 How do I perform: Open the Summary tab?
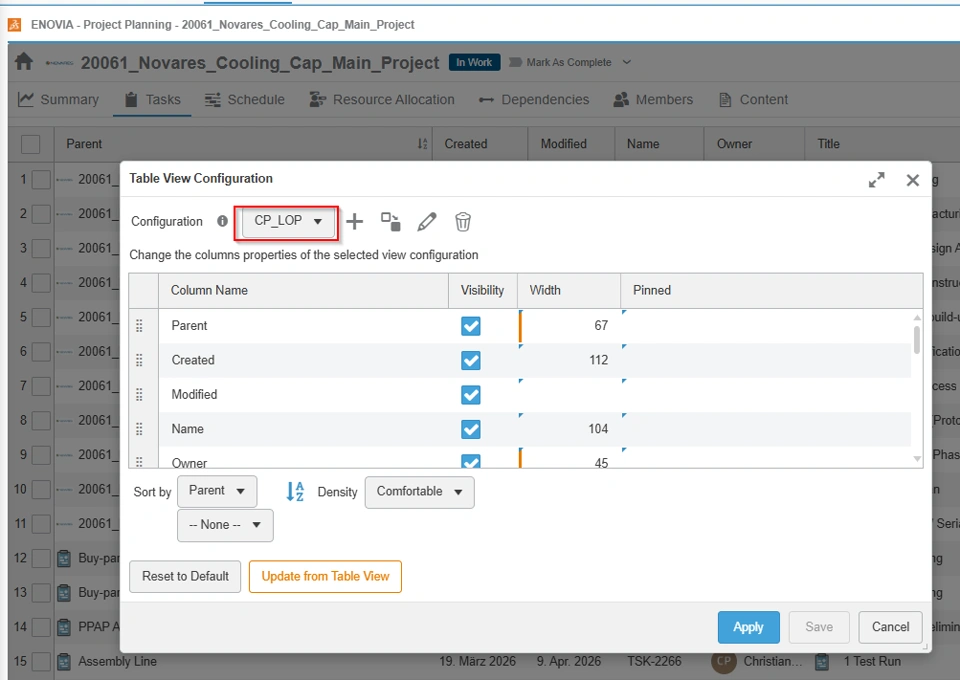click(58, 99)
